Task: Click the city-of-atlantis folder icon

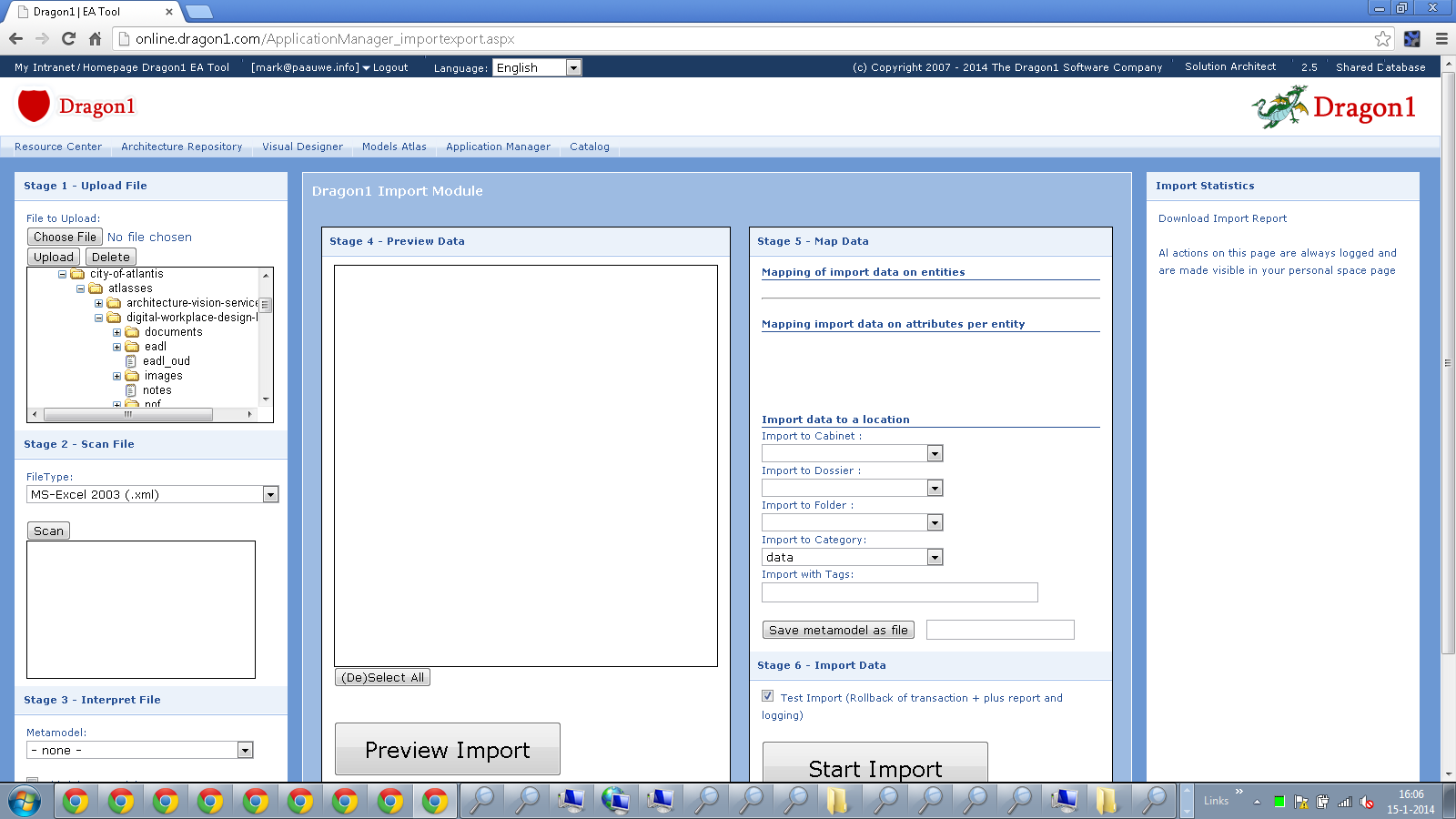Action: coord(77,274)
